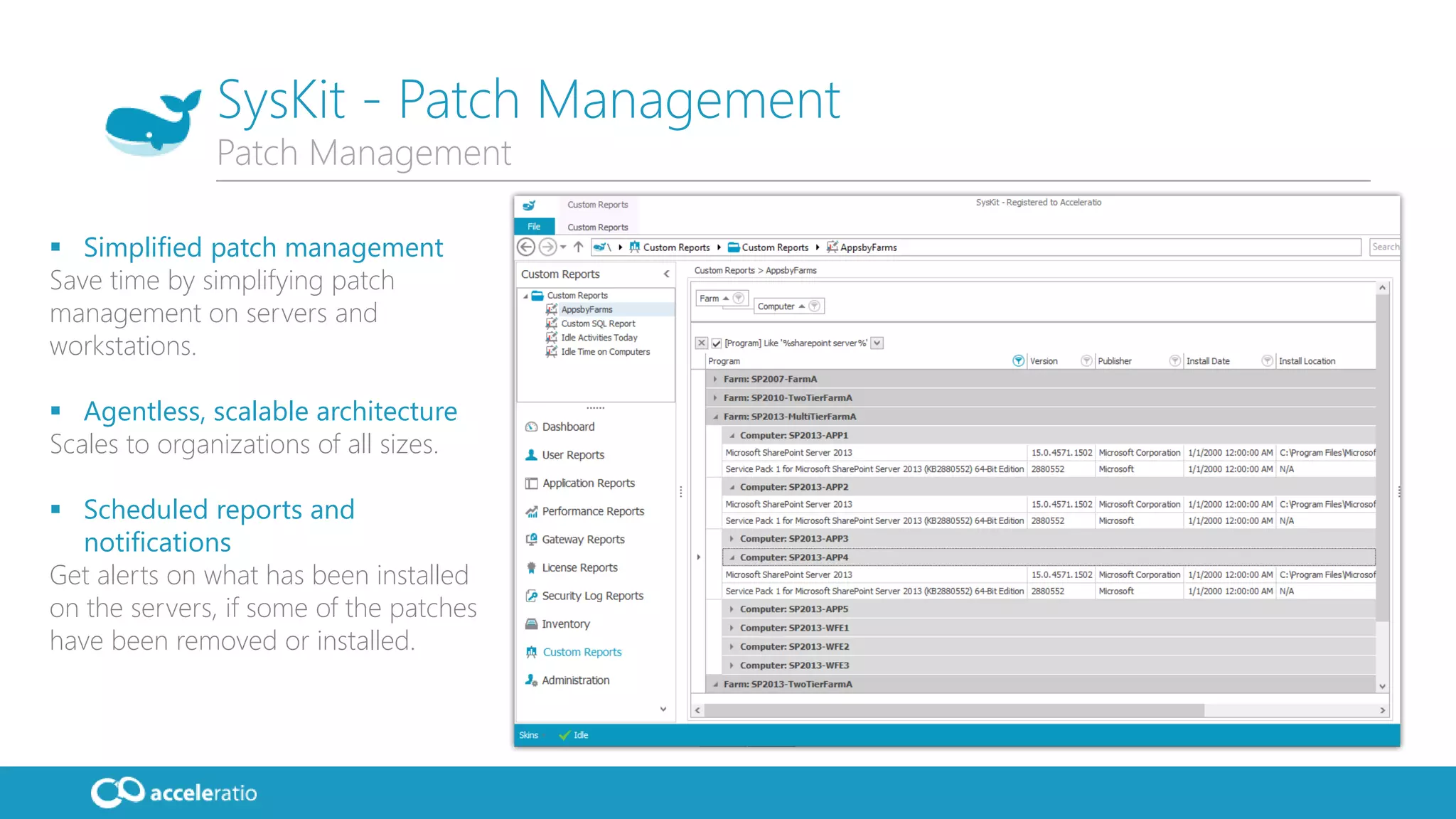Screen dimensions: 1456x819
Task: Click the root whale icon in breadcrumb
Action: pos(601,247)
